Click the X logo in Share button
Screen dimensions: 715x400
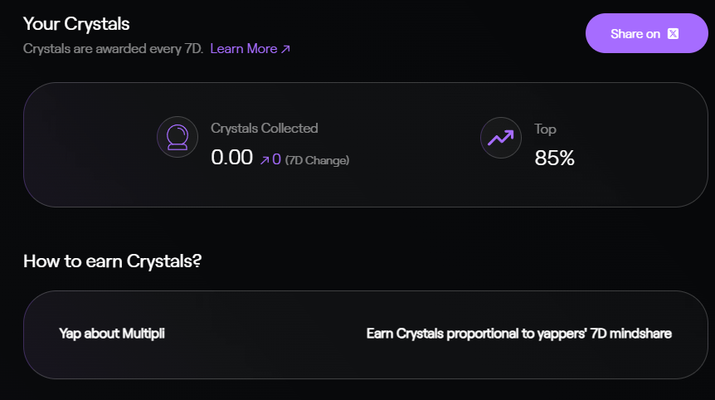(x=673, y=34)
